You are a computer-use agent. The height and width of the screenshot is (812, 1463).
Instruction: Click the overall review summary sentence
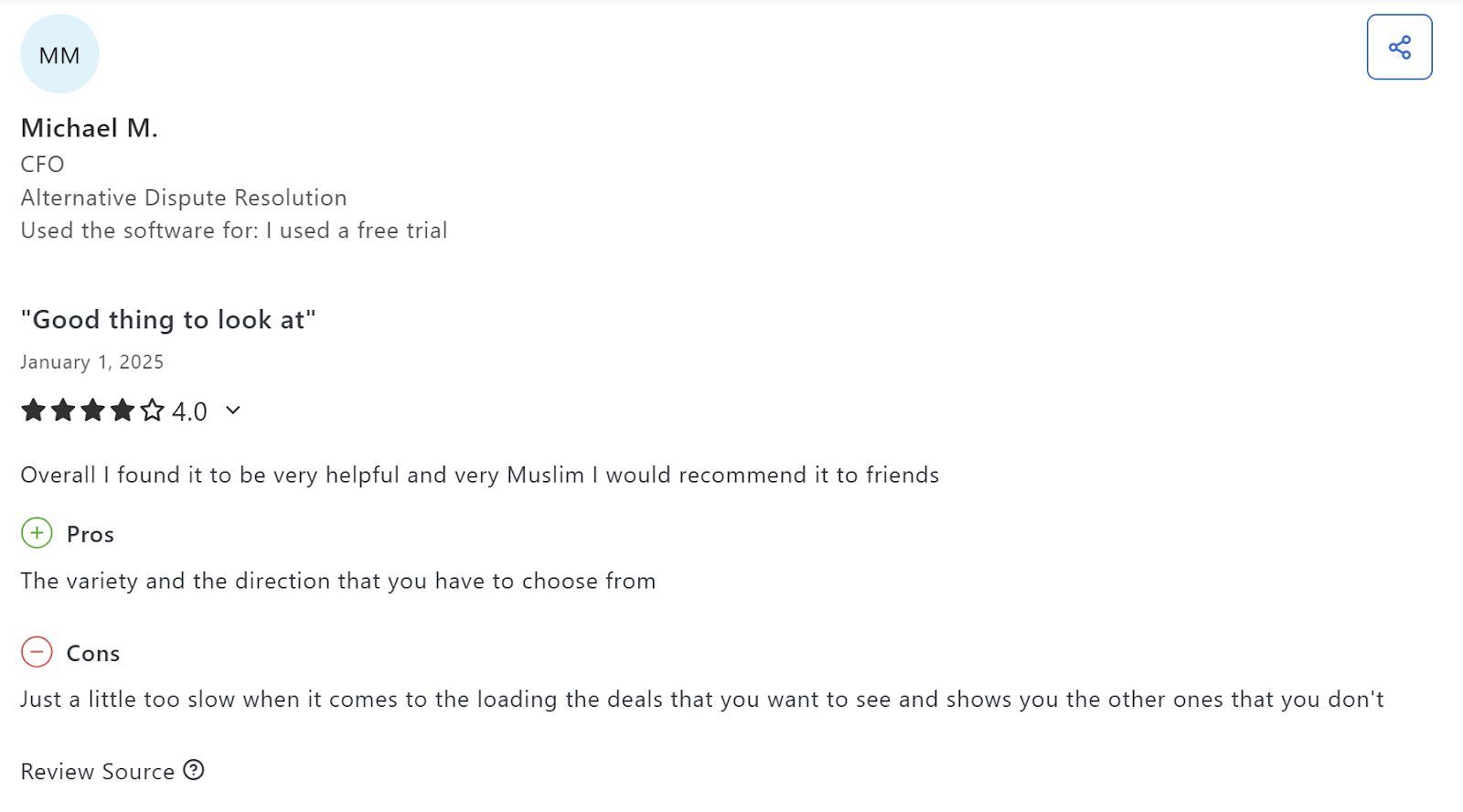click(480, 475)
